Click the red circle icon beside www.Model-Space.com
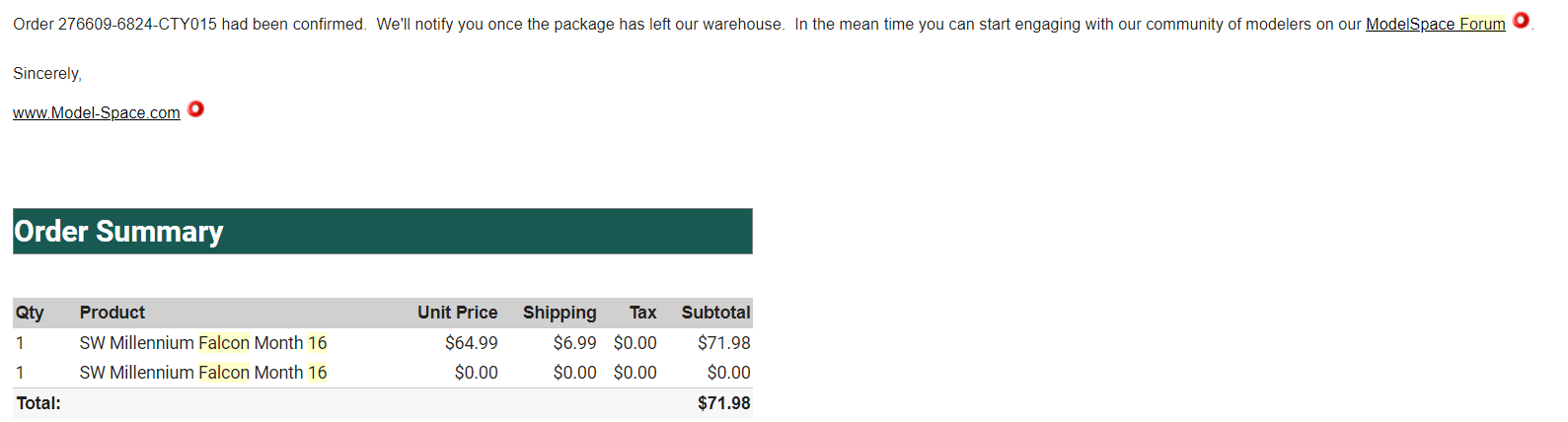 [195, 109]
